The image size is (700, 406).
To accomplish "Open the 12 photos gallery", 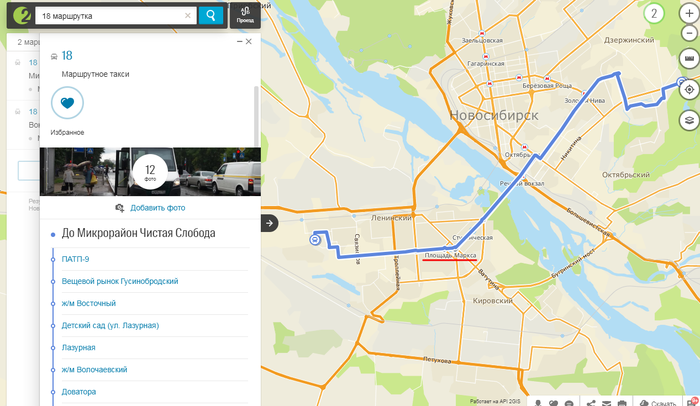I will point(150,171).
